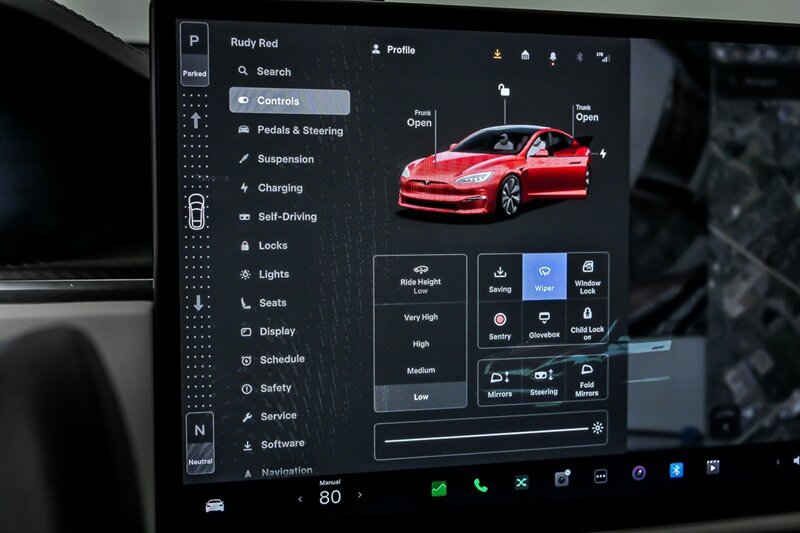
Task: Tap the Fold Mirrors button
Action: coord(587,380)
